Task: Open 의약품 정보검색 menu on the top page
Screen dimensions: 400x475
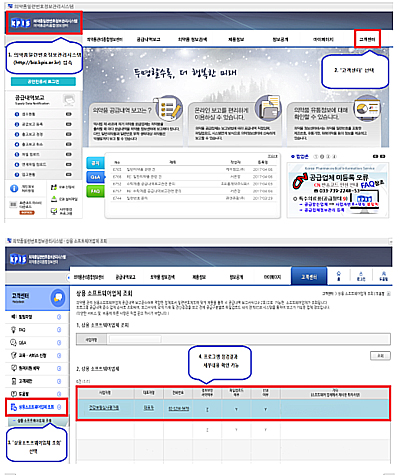Action: point(192,39)
